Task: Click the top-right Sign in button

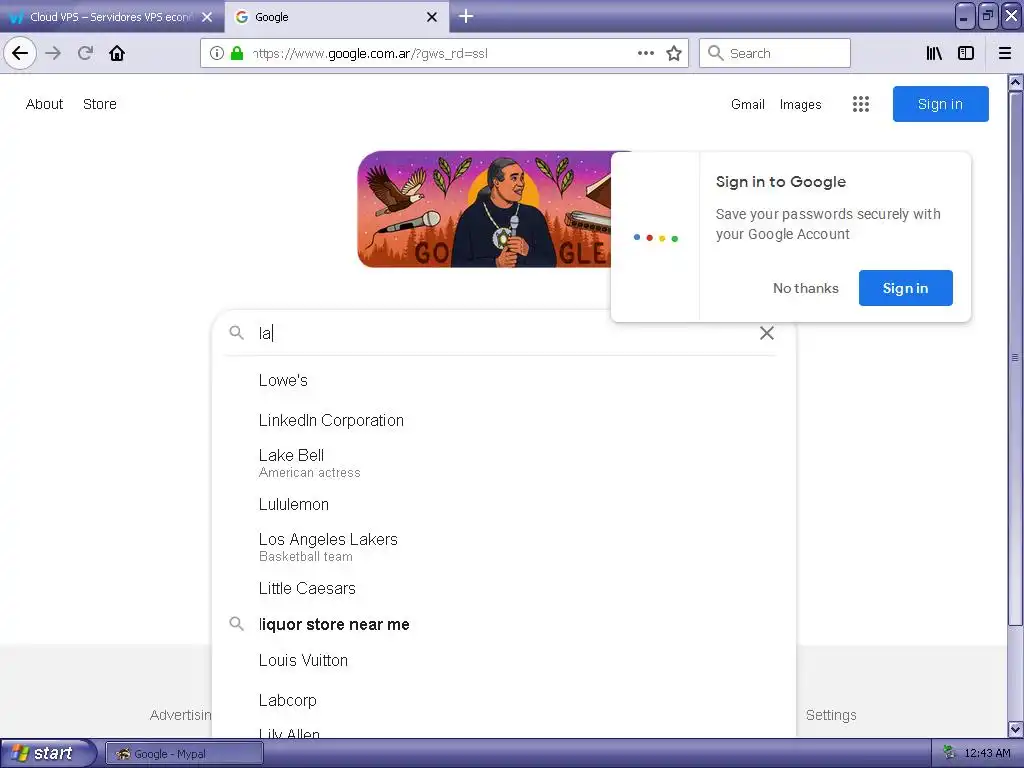Action: click(x=940, y=104)
